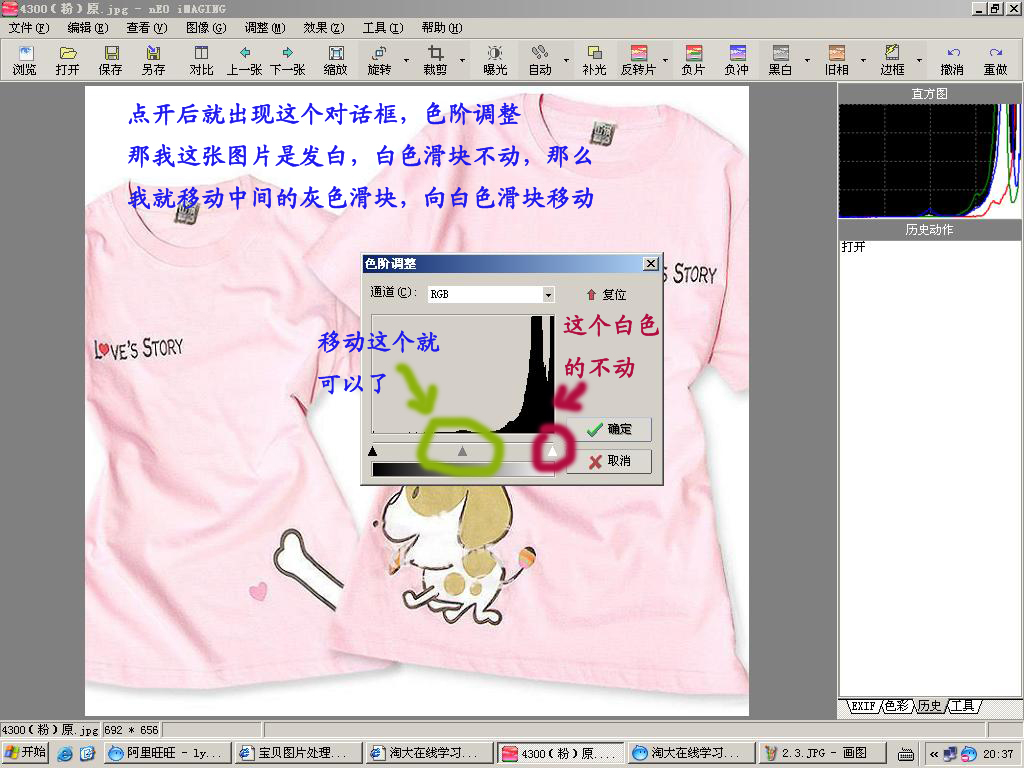Click the 692 * 656 size in status bar
This screenshot has width=1024, height=768.
point(131,729)
